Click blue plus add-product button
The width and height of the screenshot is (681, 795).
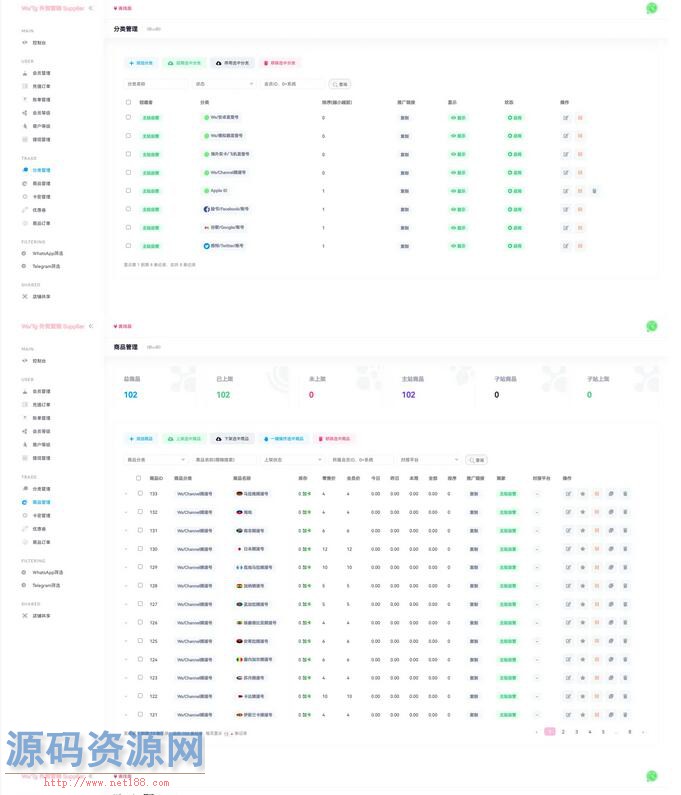pos(141,439)
